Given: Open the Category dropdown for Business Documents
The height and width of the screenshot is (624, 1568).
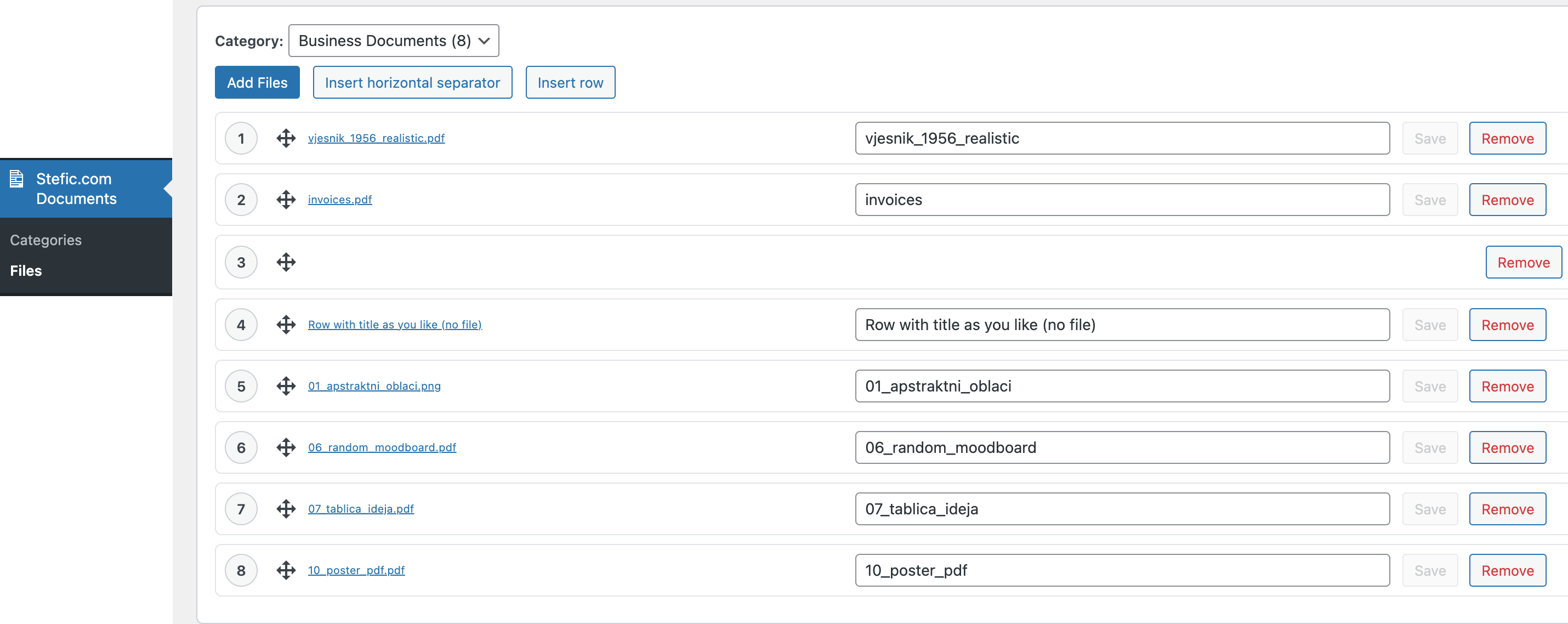Looking at the screenshot, I should pyautogui.click(x=393, y=41).
